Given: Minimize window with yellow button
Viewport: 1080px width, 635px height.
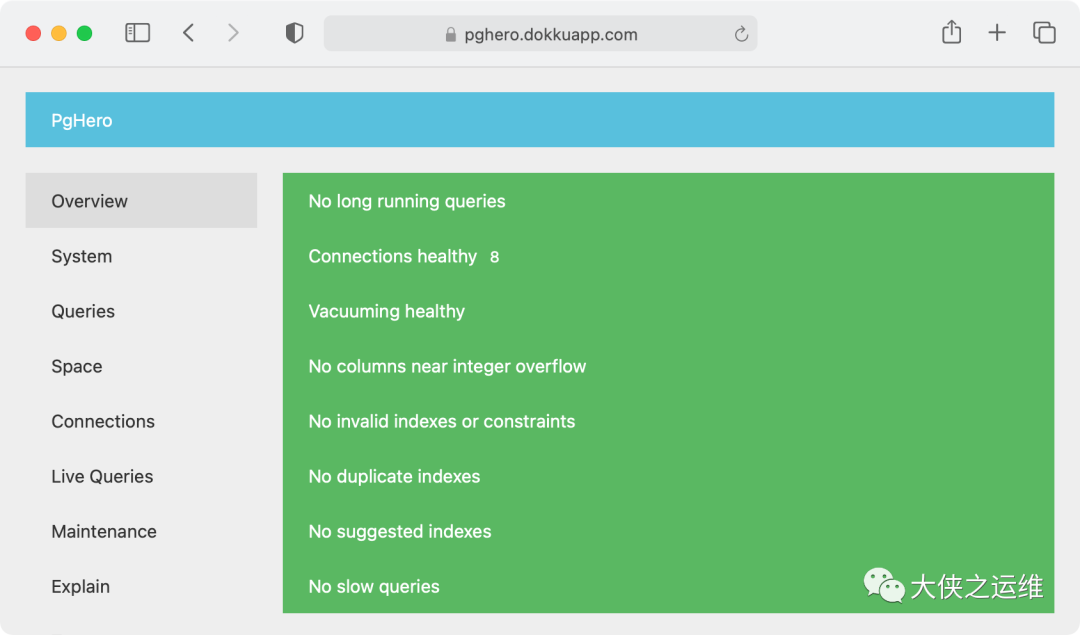Looking at the screenshot, I should [x=59, y=33].
